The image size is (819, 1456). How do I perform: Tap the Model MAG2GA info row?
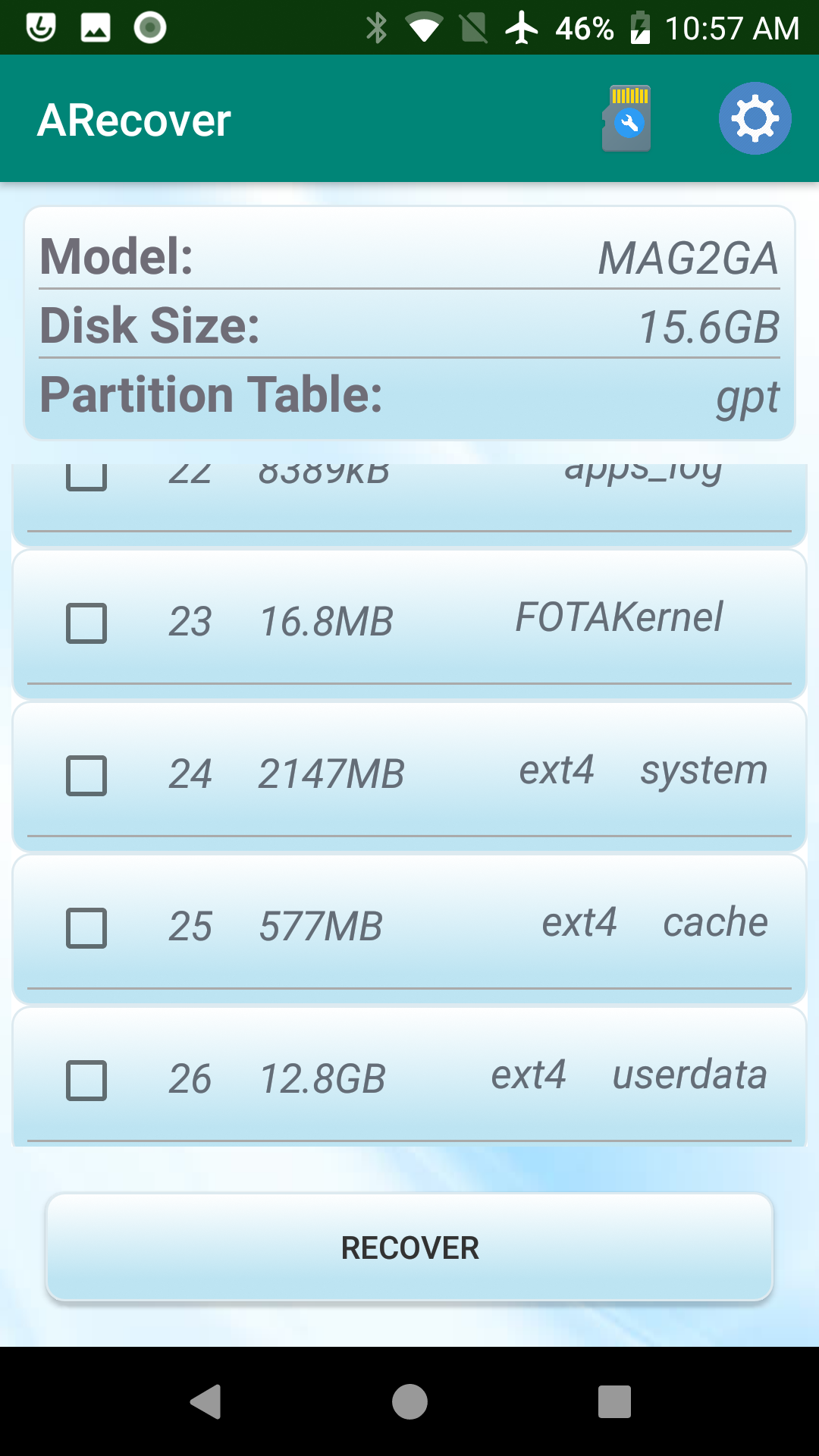[x=409, y=256]
